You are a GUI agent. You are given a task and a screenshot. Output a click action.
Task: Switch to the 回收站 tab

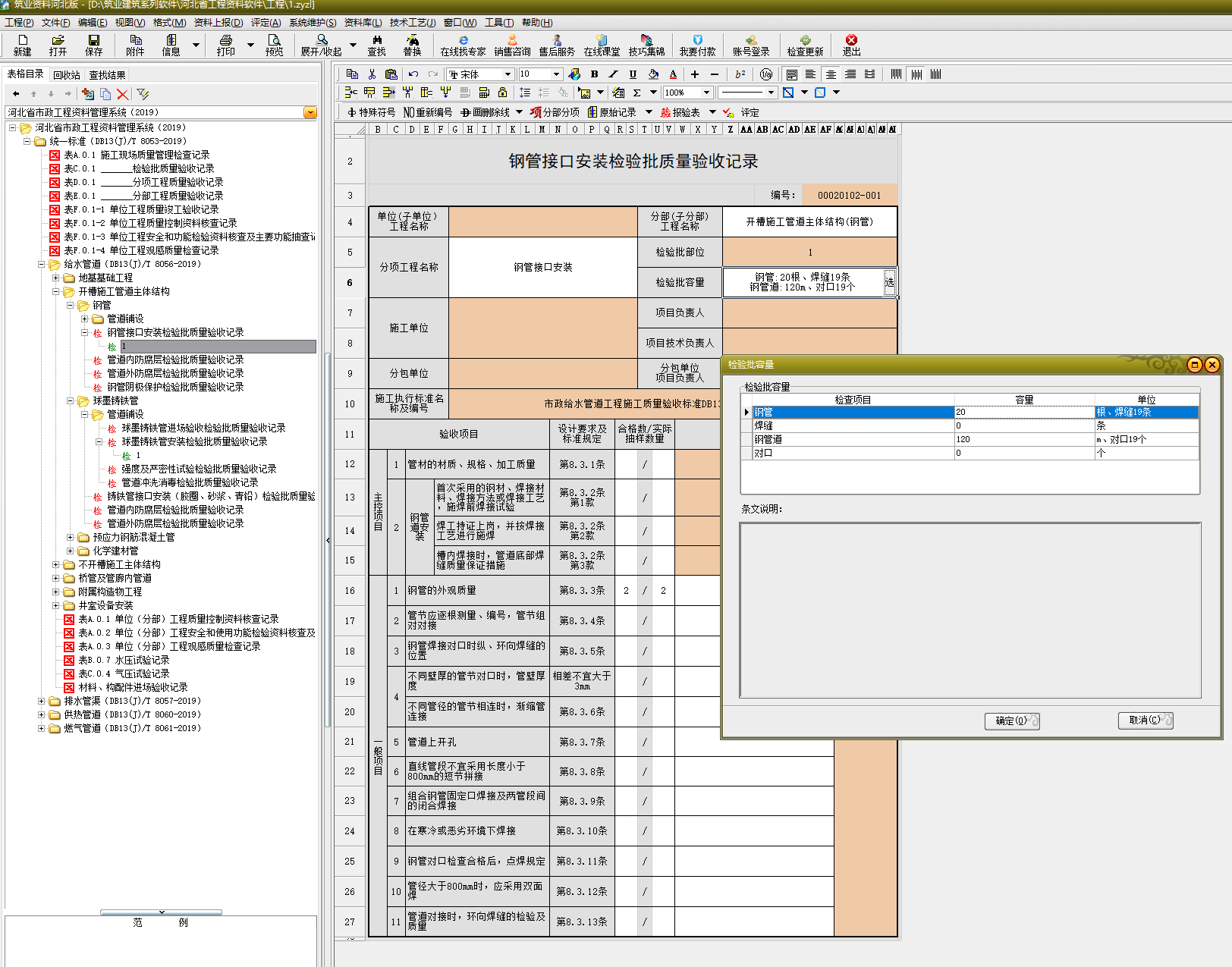67,74
